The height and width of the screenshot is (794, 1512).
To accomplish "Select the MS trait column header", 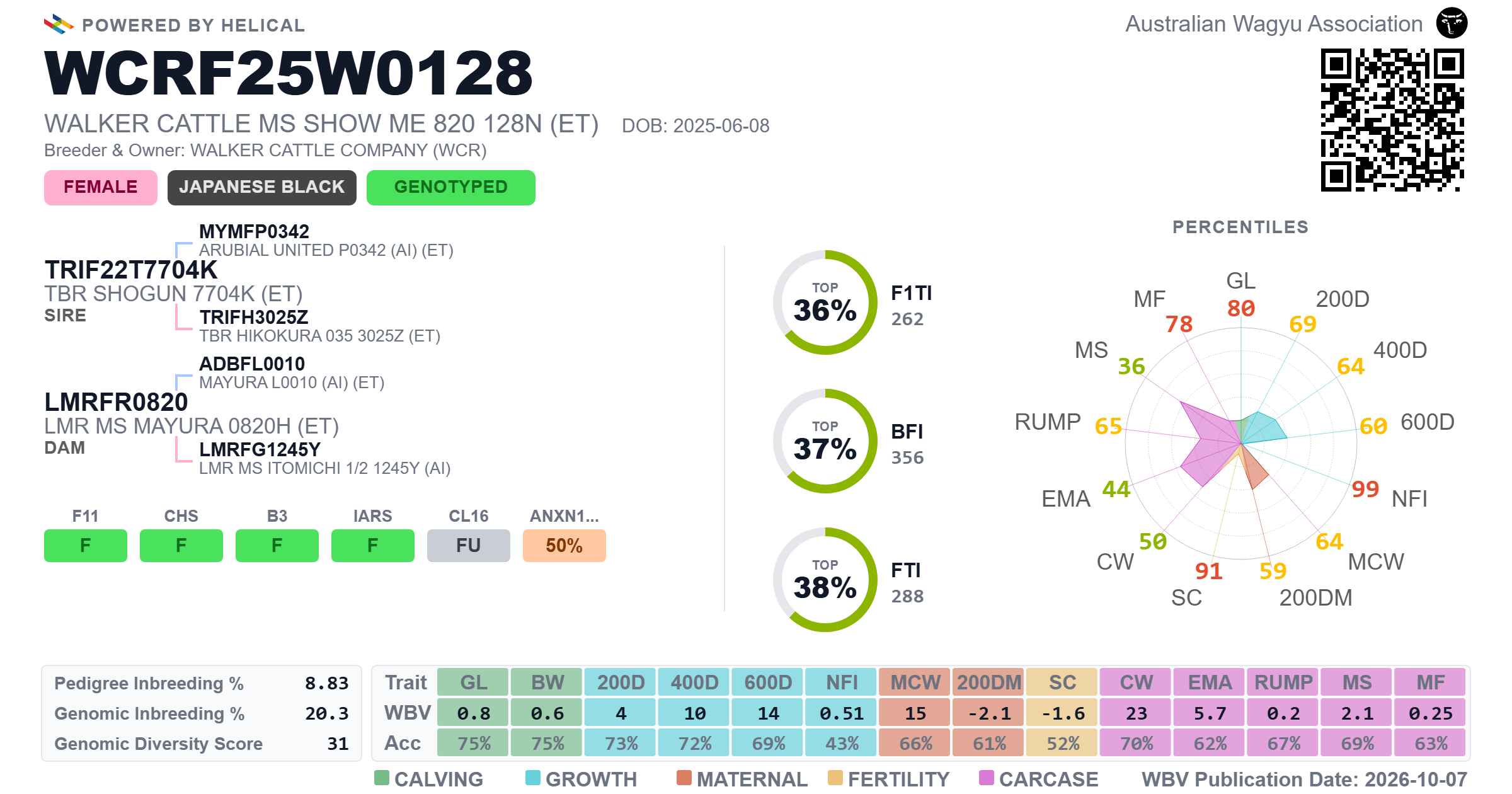I will 1357,682.
